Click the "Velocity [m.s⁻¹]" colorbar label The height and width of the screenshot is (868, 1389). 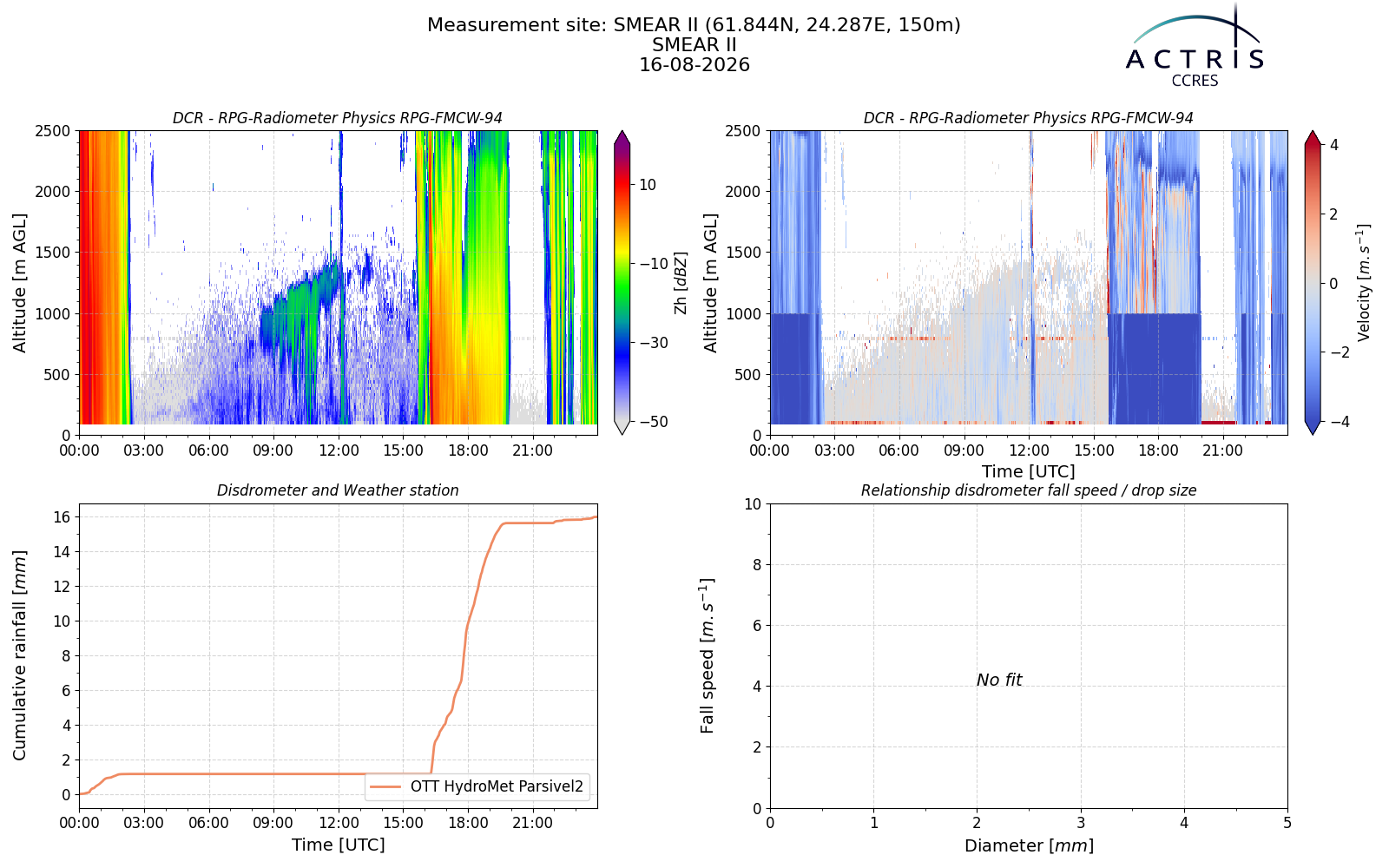1364,283
